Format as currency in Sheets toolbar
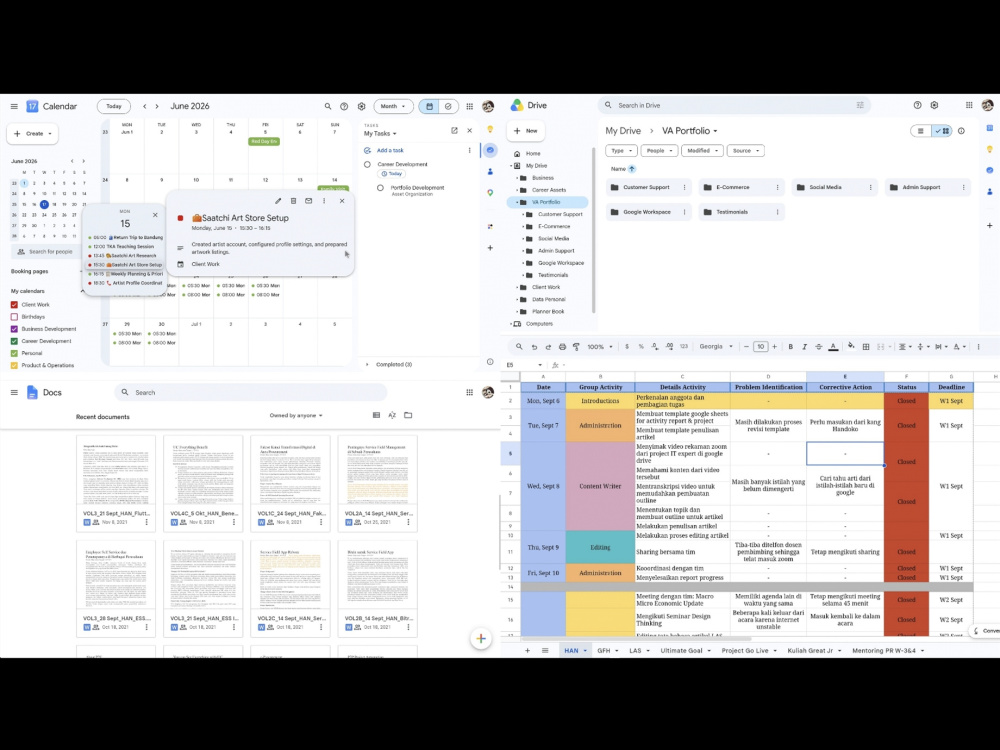 pyautogui.click(x=627, y=347)
